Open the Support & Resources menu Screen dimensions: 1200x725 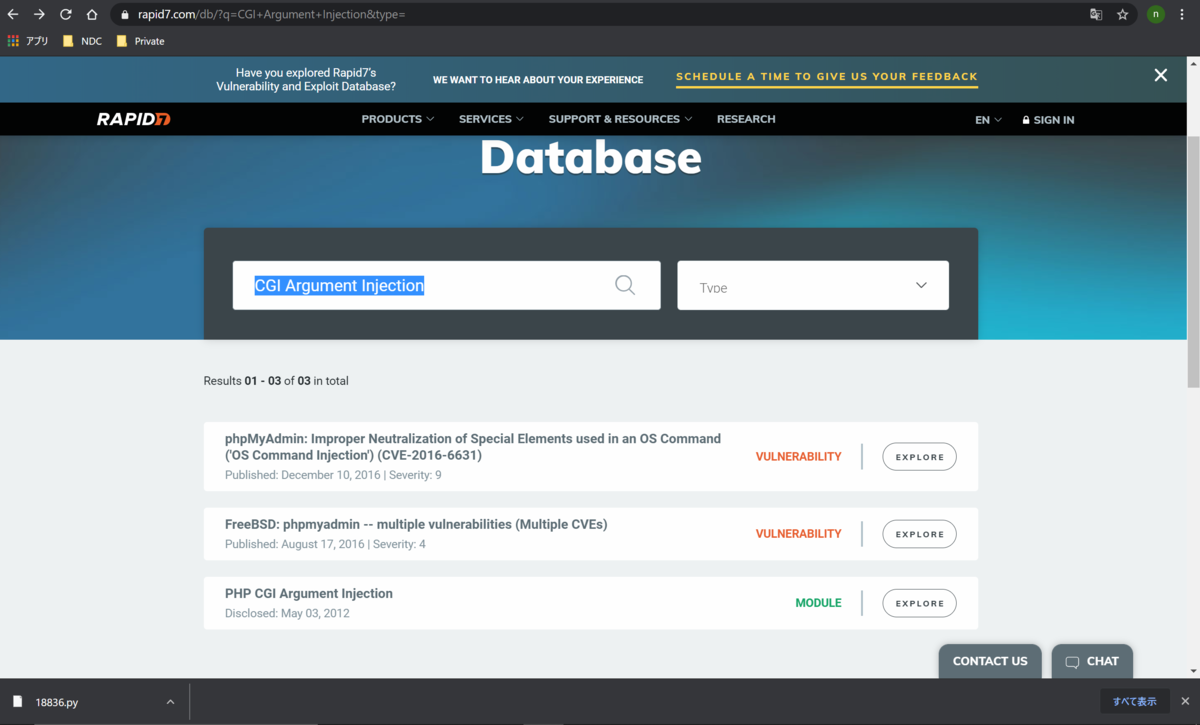pyautogui.click(x=620, y=119)
